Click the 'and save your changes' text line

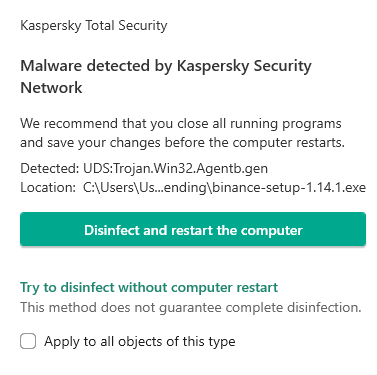(182, 143)
